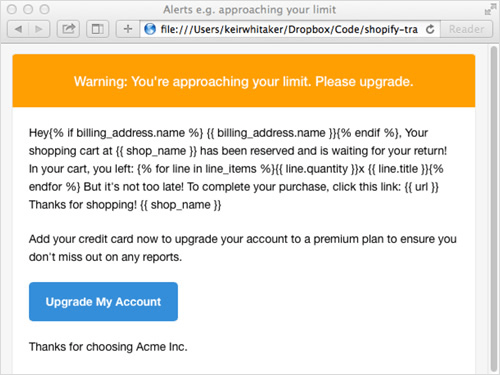Image resolution: width=500 pixels, height=375 pixels.
Task: Go forward with the right arrow button
Action: tap(39, 29)
